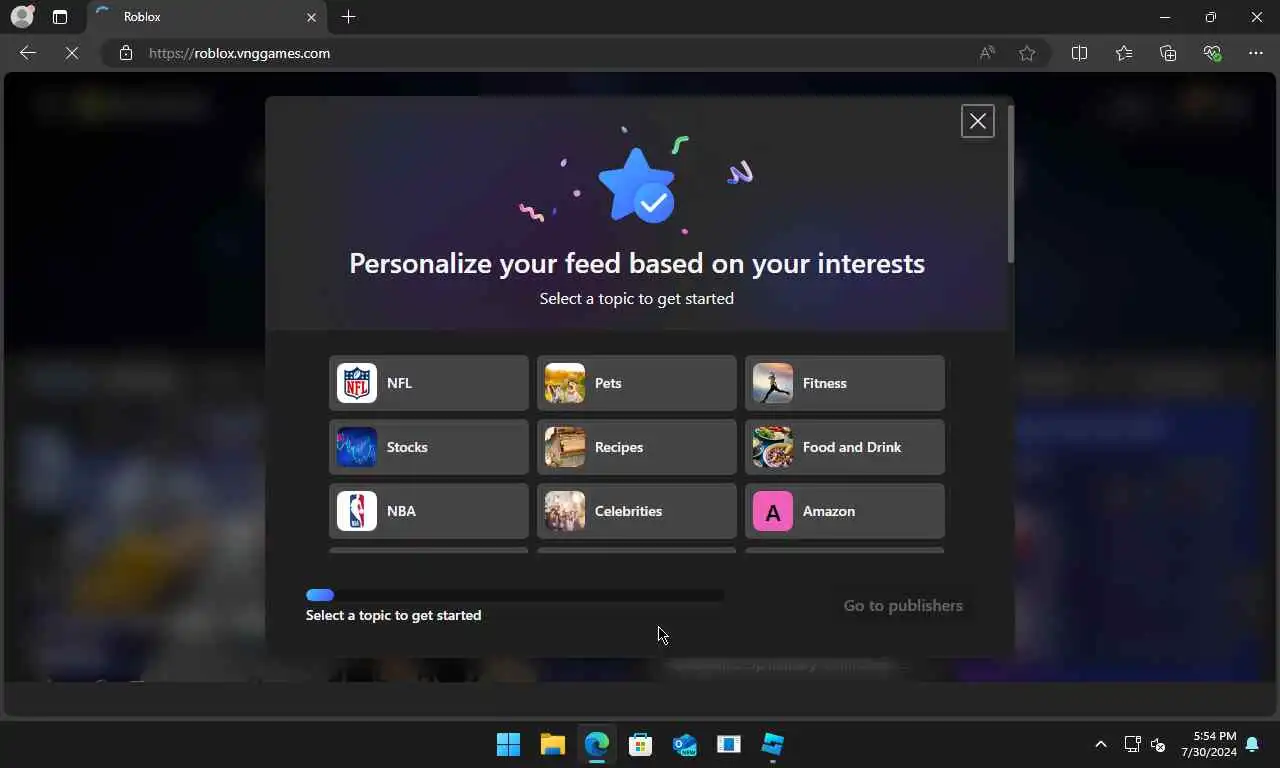Add this page to favorites
The image size is (1280, 768).
tap(1027, 53)
